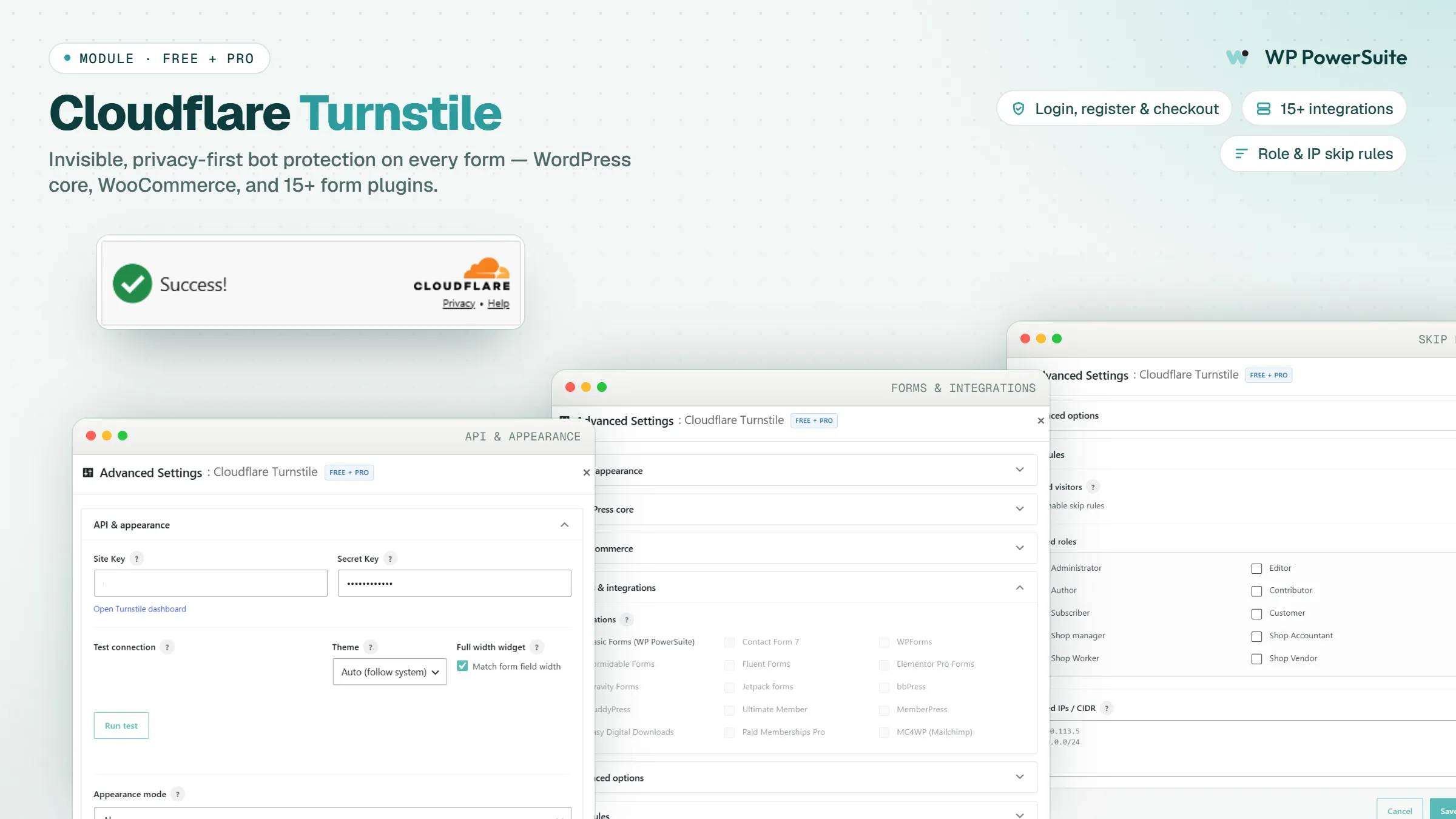1456x819 pixels.
Task: Tick the Fluent Forms checkbox
Action: (x=729, y=664)
